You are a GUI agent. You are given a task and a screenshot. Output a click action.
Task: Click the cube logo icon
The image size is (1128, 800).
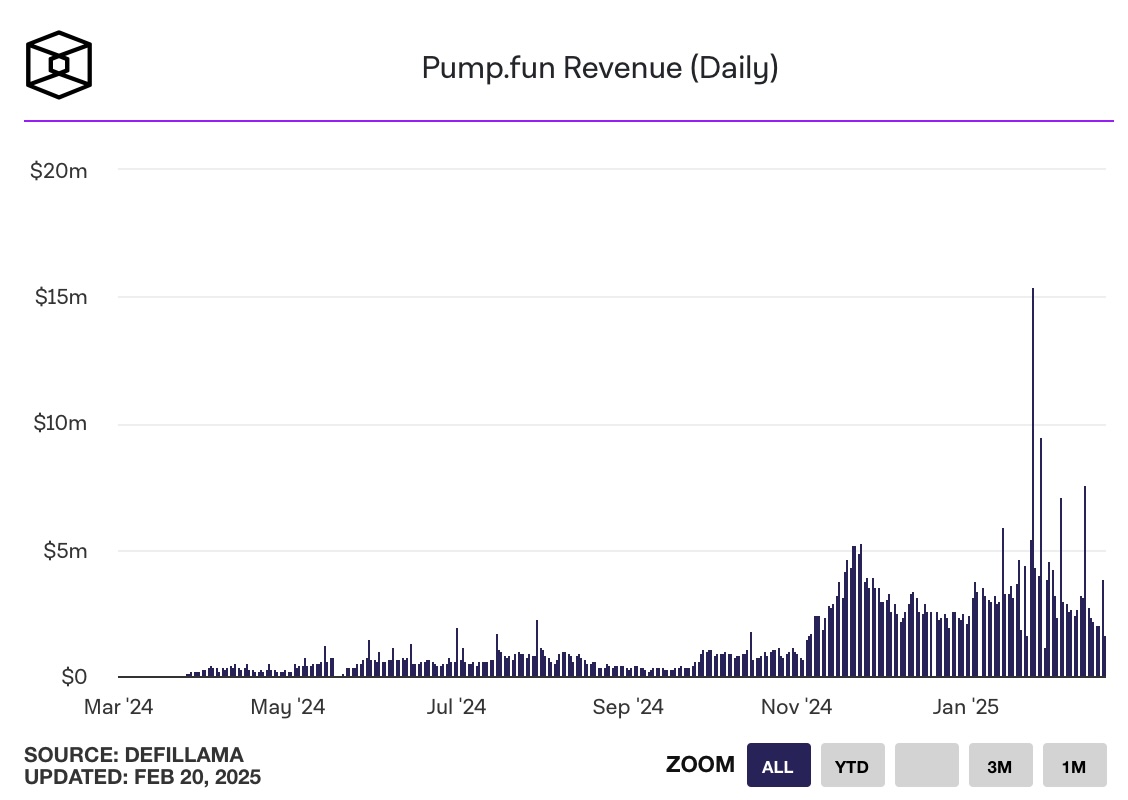click(x=59, y=65)
